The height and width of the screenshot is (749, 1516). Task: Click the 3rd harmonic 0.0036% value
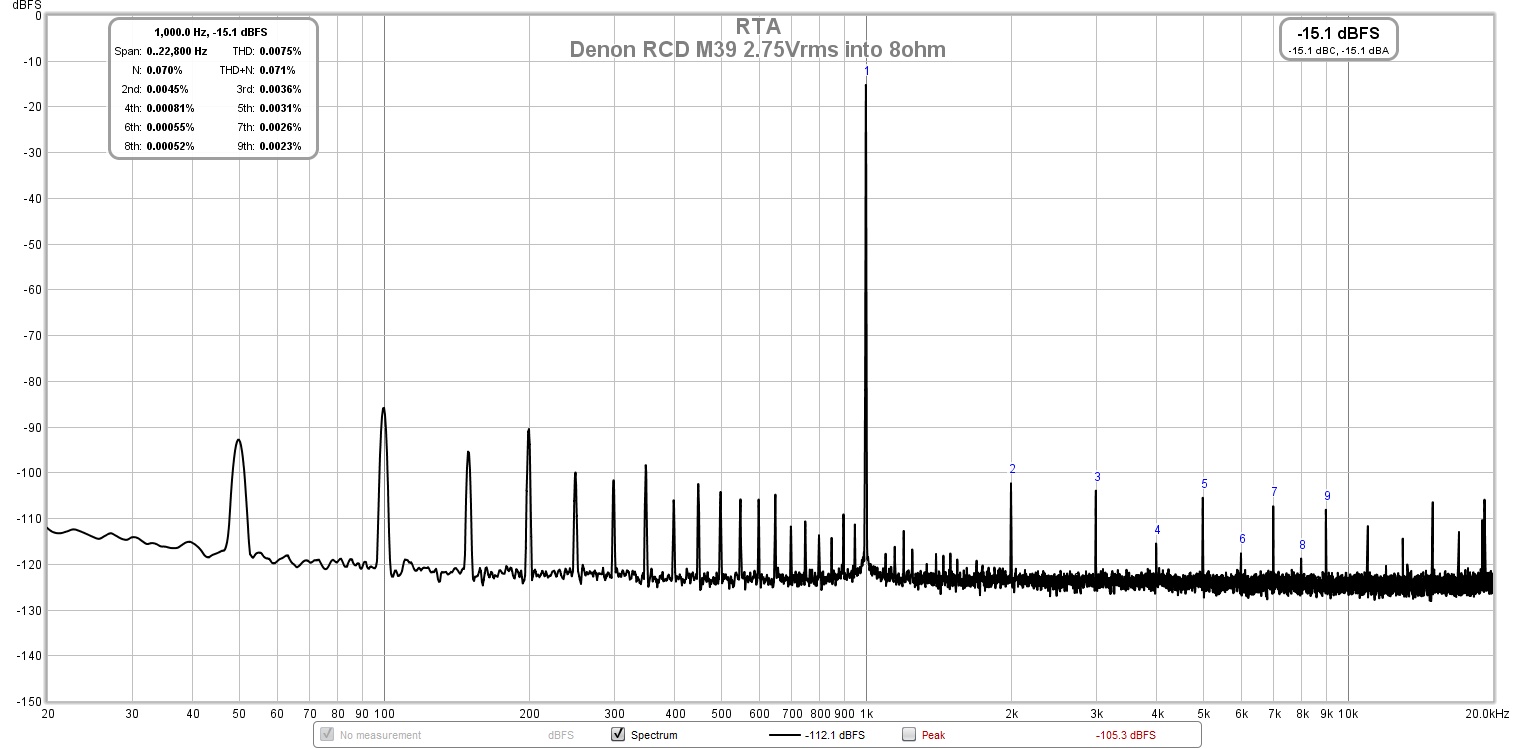(280, 89)
